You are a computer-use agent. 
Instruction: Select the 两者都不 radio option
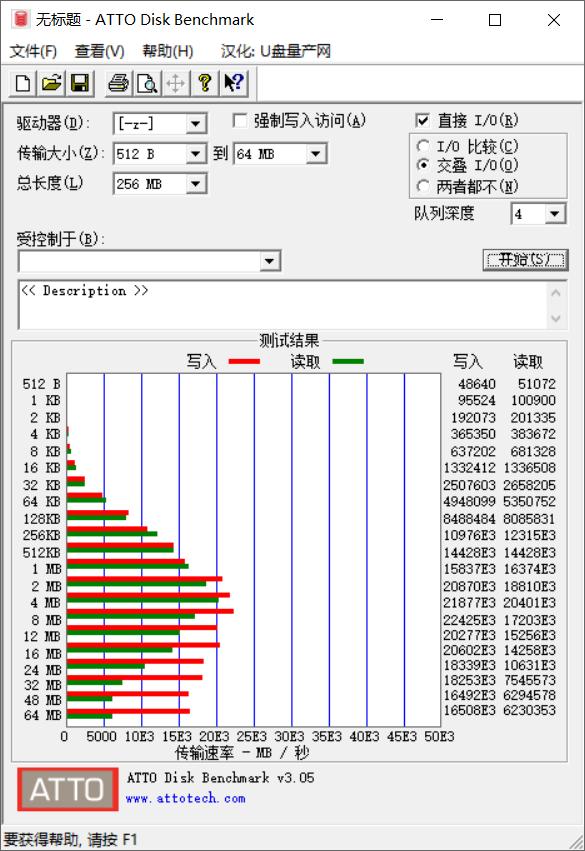pos(423,186)
